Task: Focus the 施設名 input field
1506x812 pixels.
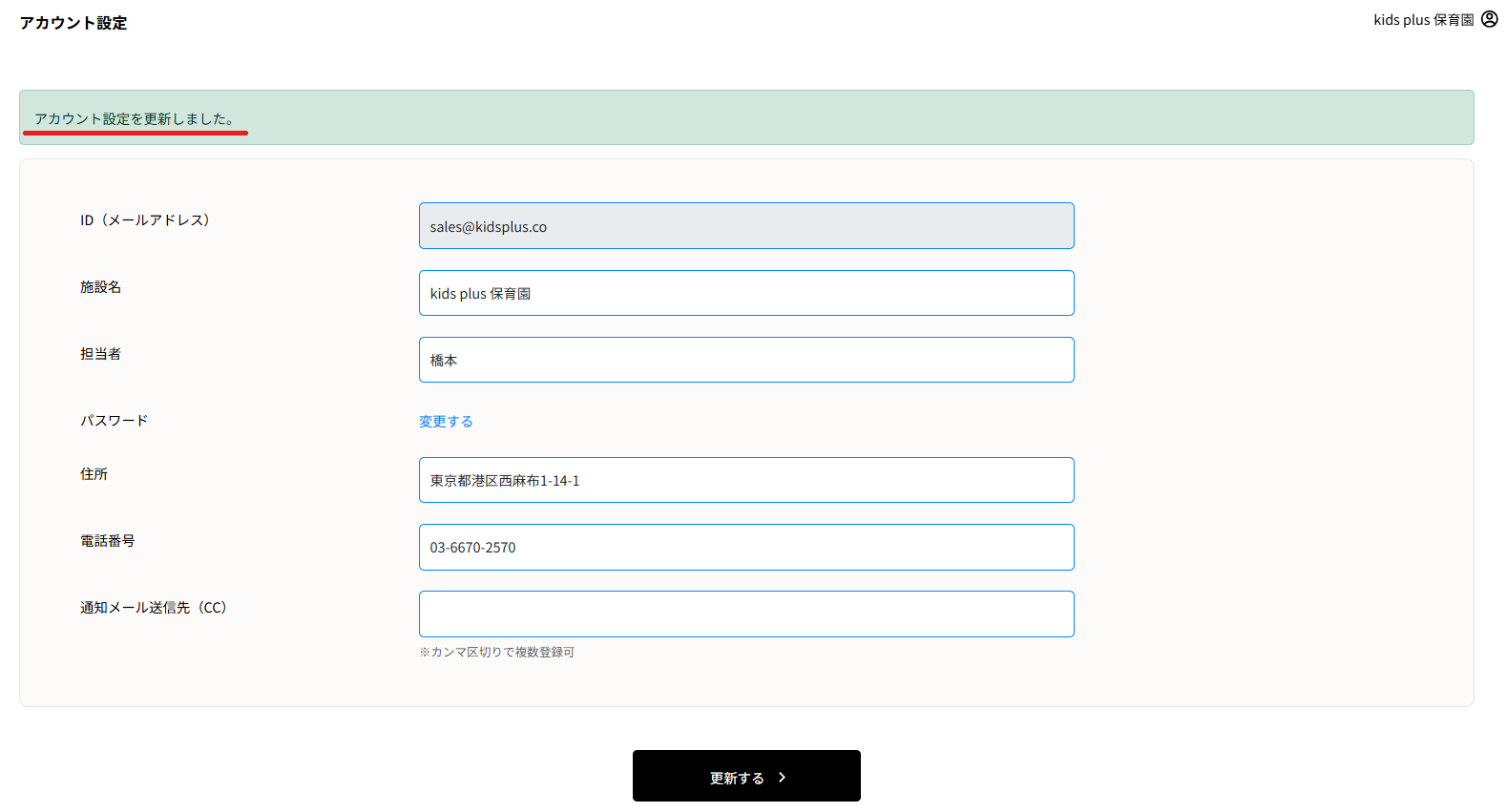Action: tap(745, 293)
